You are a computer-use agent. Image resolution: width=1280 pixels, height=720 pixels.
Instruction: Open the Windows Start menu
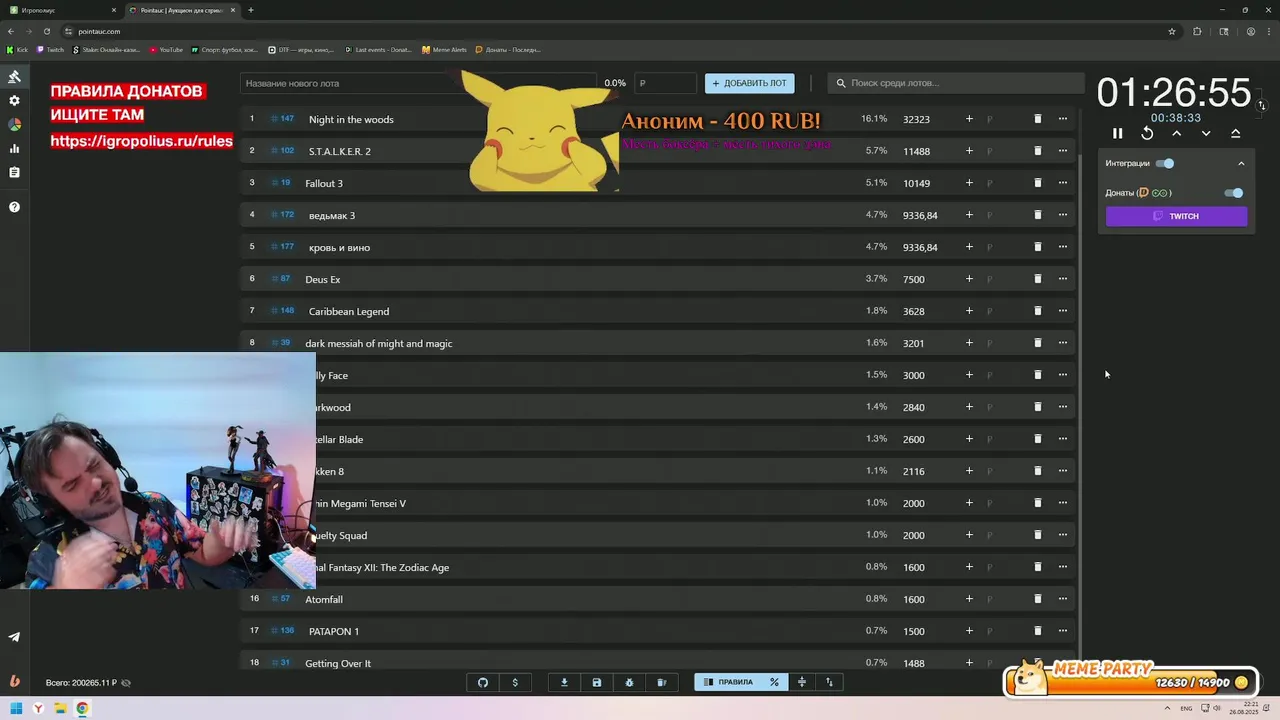[x=15, y=709]
